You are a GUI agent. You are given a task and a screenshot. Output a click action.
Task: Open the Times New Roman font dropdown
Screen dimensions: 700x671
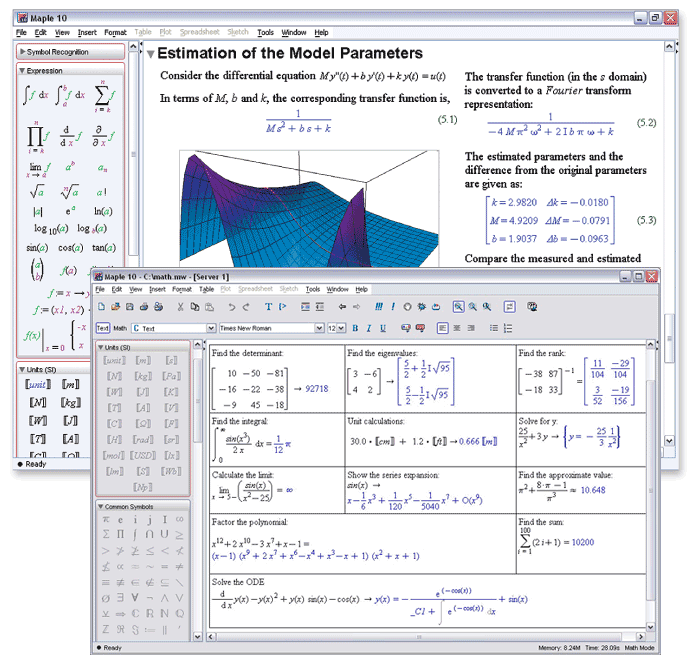[319, 328]
